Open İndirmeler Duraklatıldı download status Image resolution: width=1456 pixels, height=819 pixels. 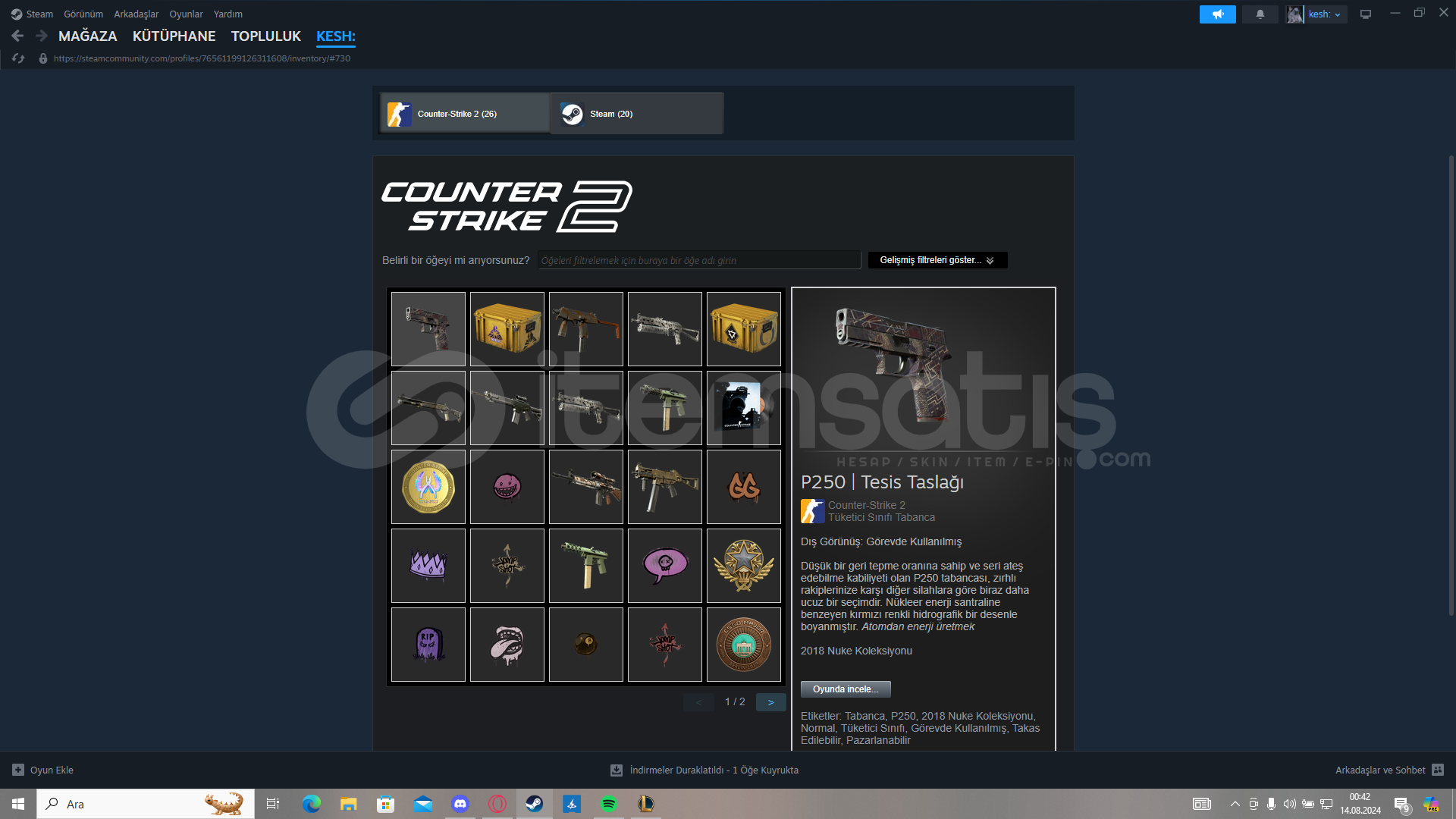tap(704, 770)
